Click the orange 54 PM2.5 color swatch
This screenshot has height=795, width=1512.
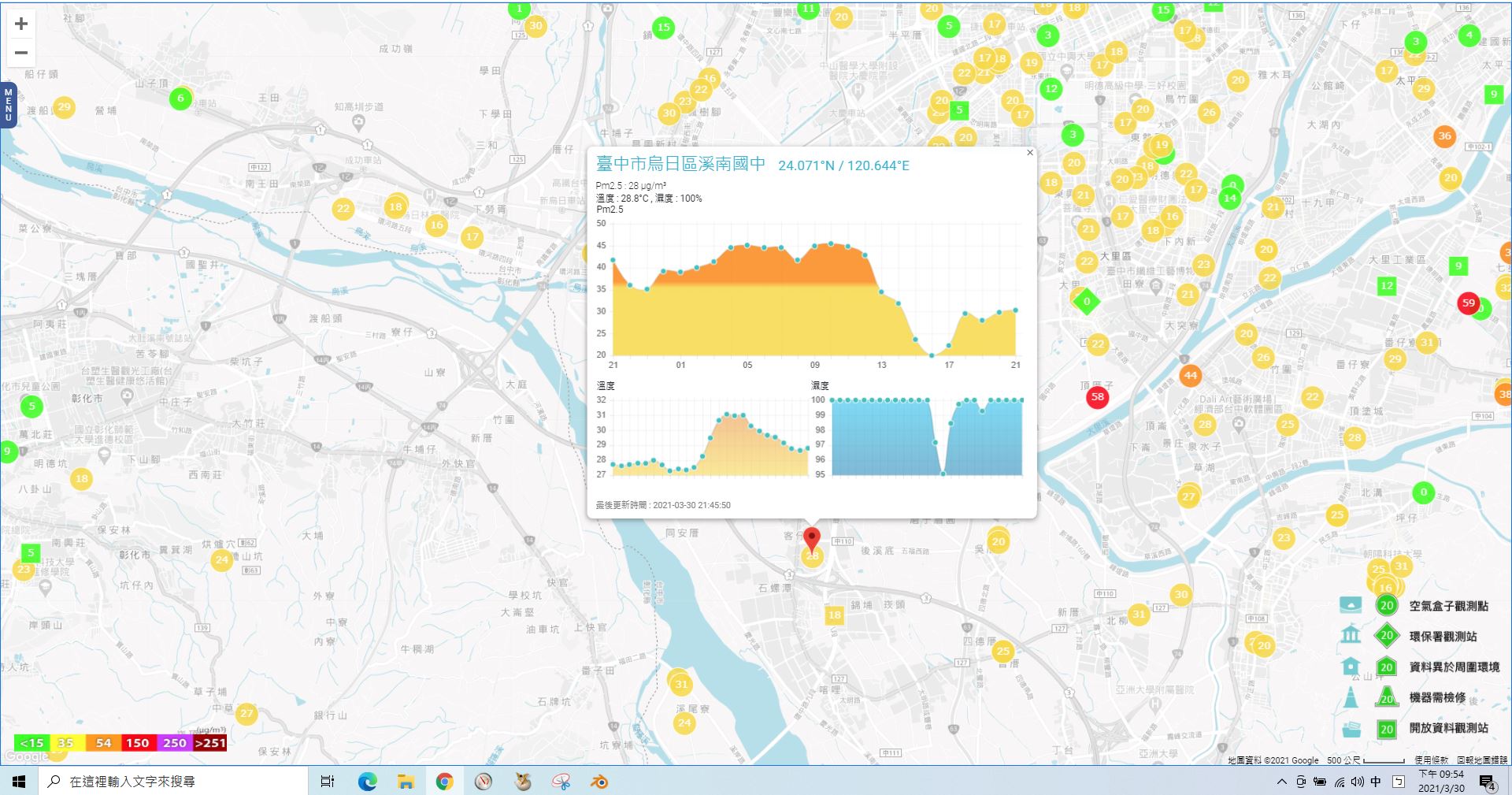(103, 742)
